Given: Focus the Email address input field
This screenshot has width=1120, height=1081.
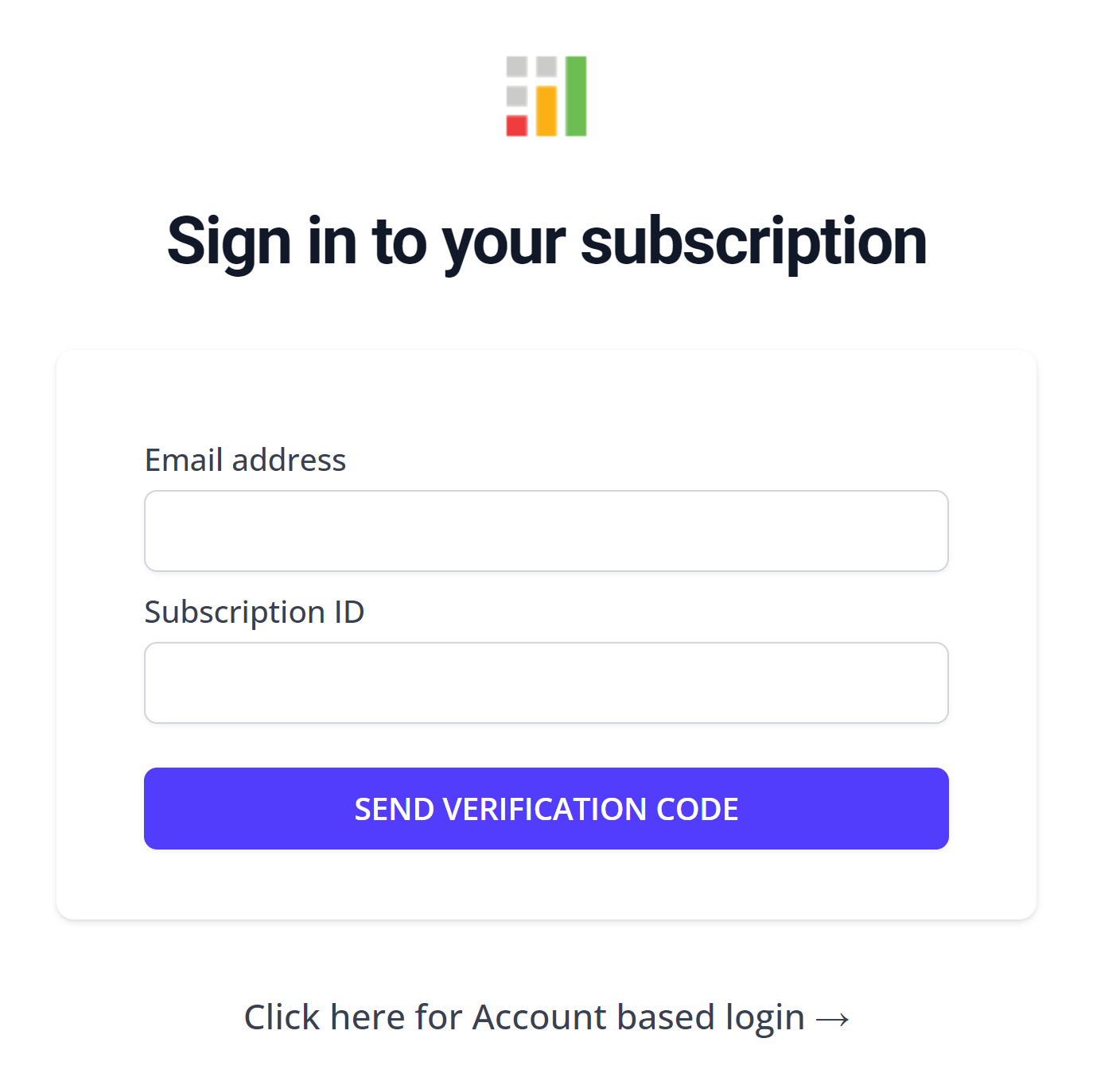Looking at the screenshot, I should point(546,531).
